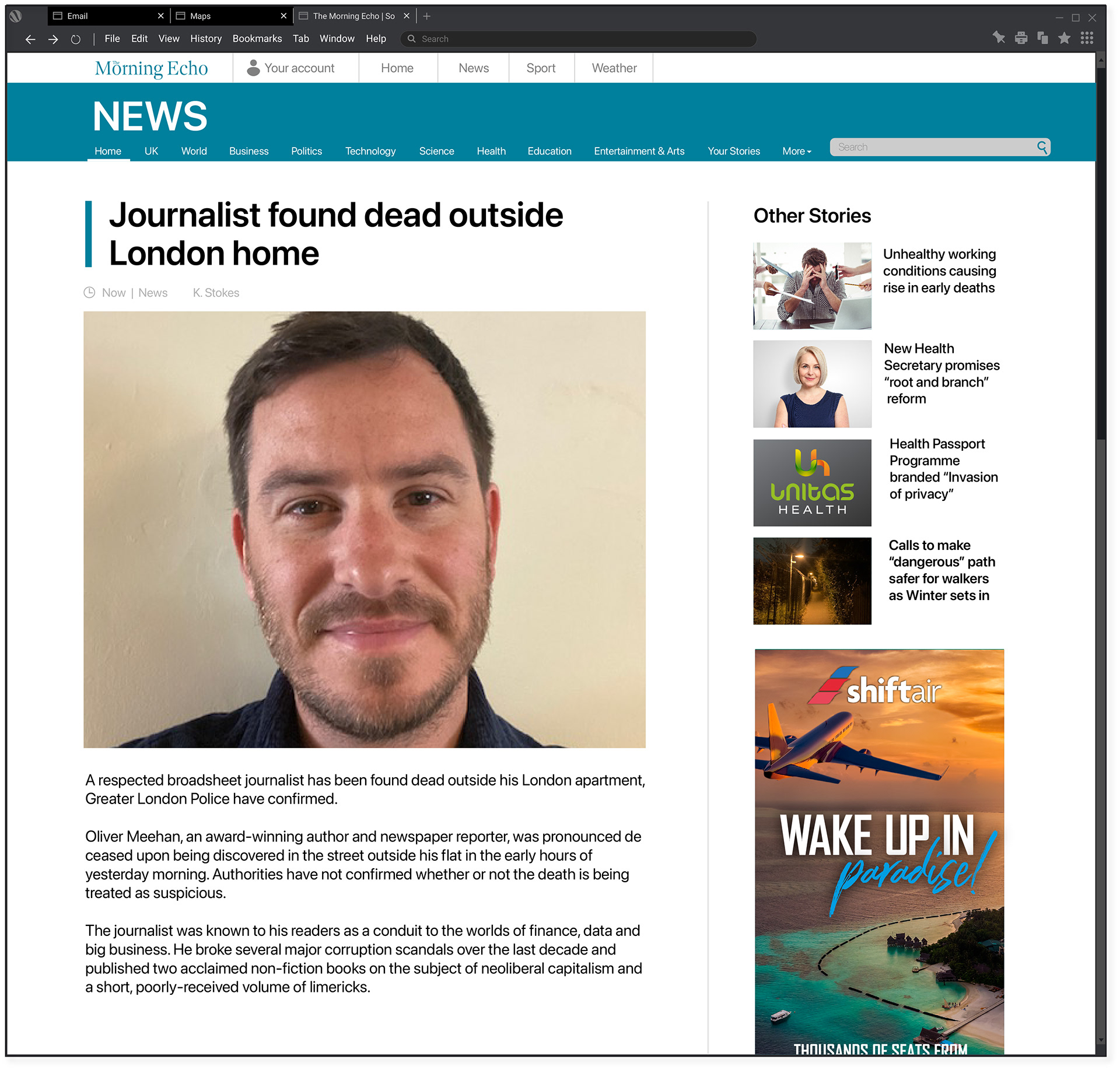The image size is (1120, 1070).
Task: Select the Home news sub-tab
Action: [x=108, y=151]
